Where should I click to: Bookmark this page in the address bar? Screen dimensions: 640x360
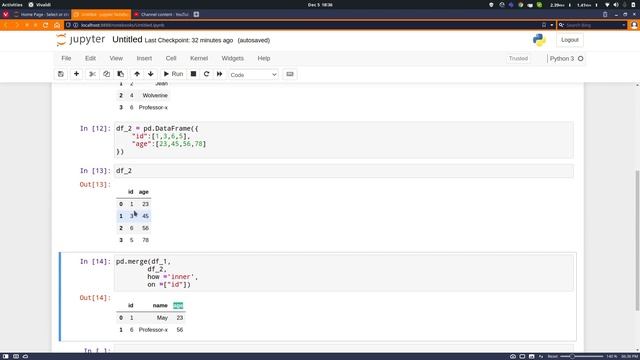544,25
